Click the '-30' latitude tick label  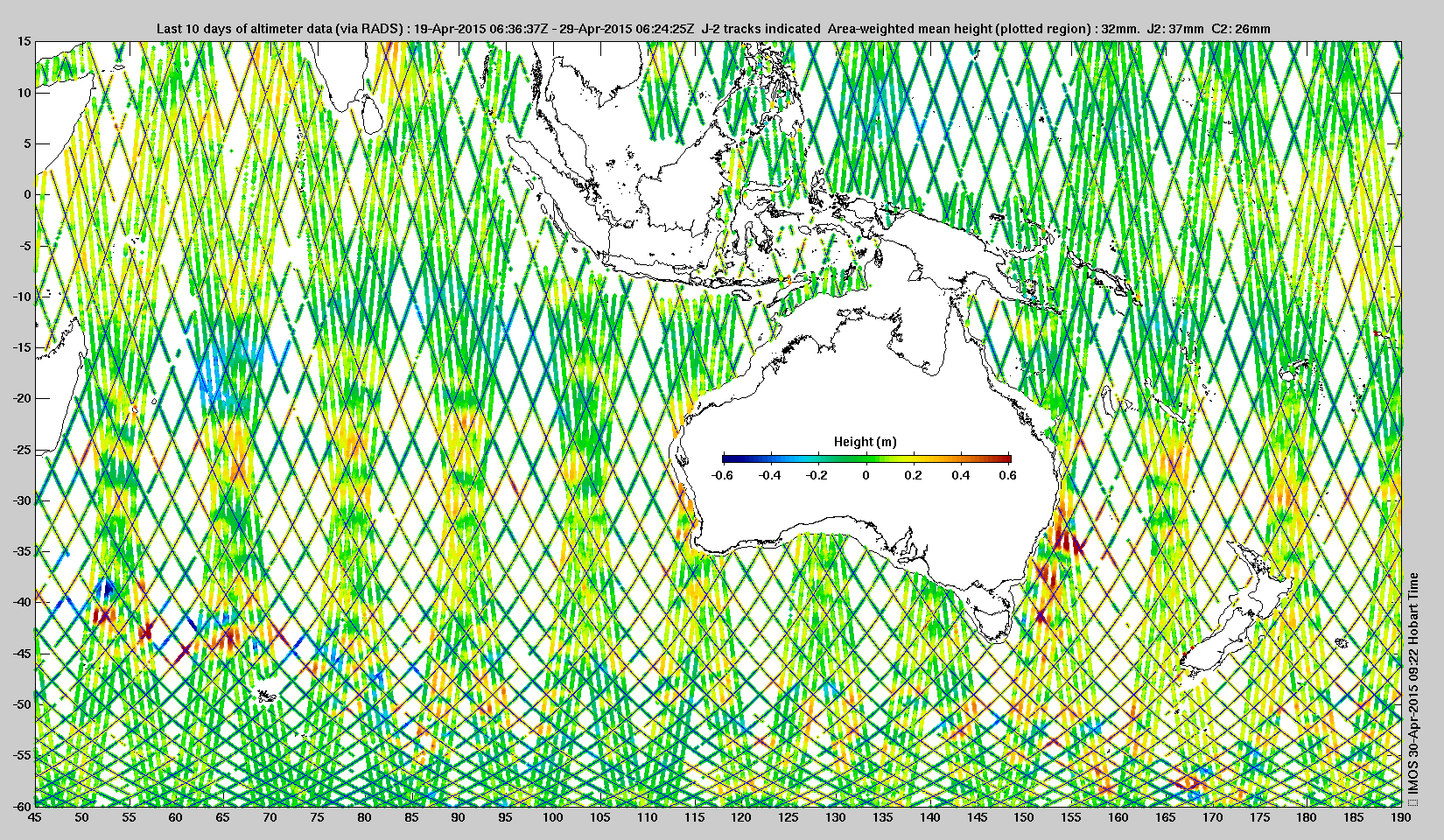click(x=22, y=500)
